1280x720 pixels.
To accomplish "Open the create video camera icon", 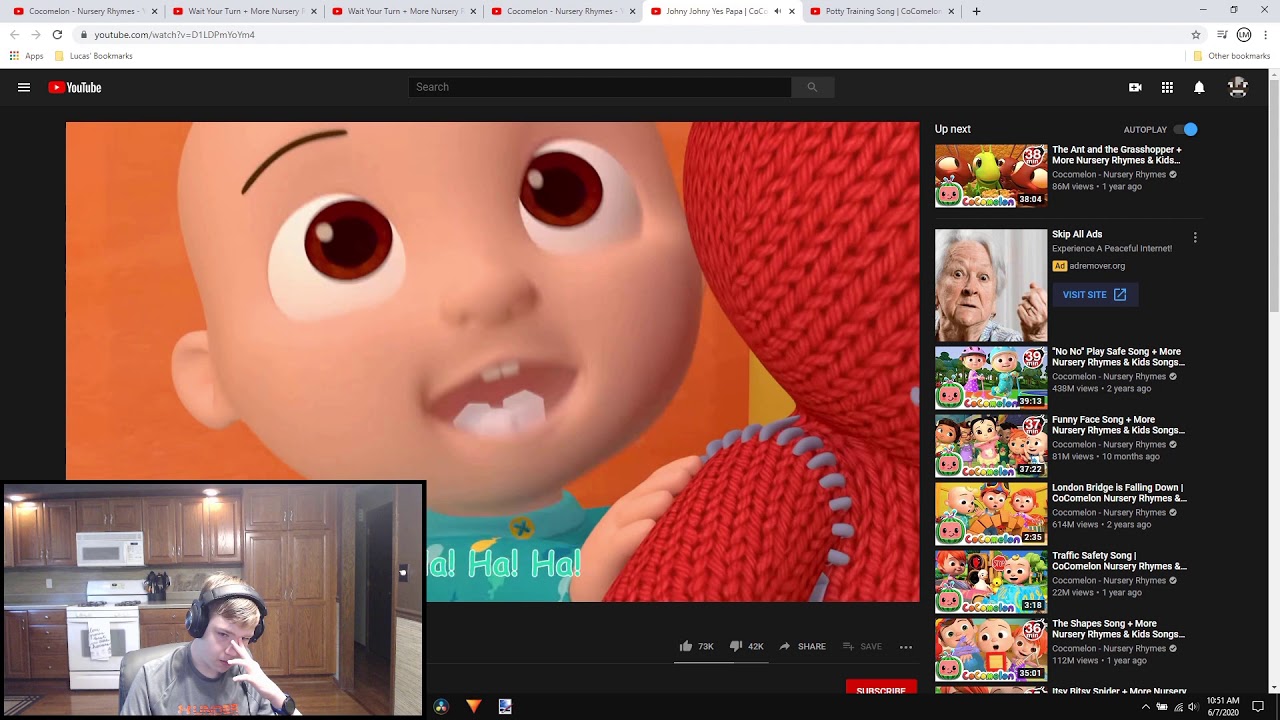I will (x=1135, y=87).
